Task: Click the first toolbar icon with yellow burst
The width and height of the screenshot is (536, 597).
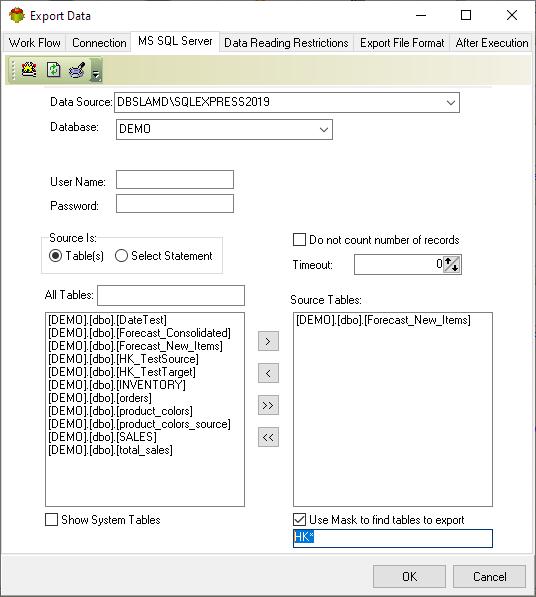Action: 29,70
